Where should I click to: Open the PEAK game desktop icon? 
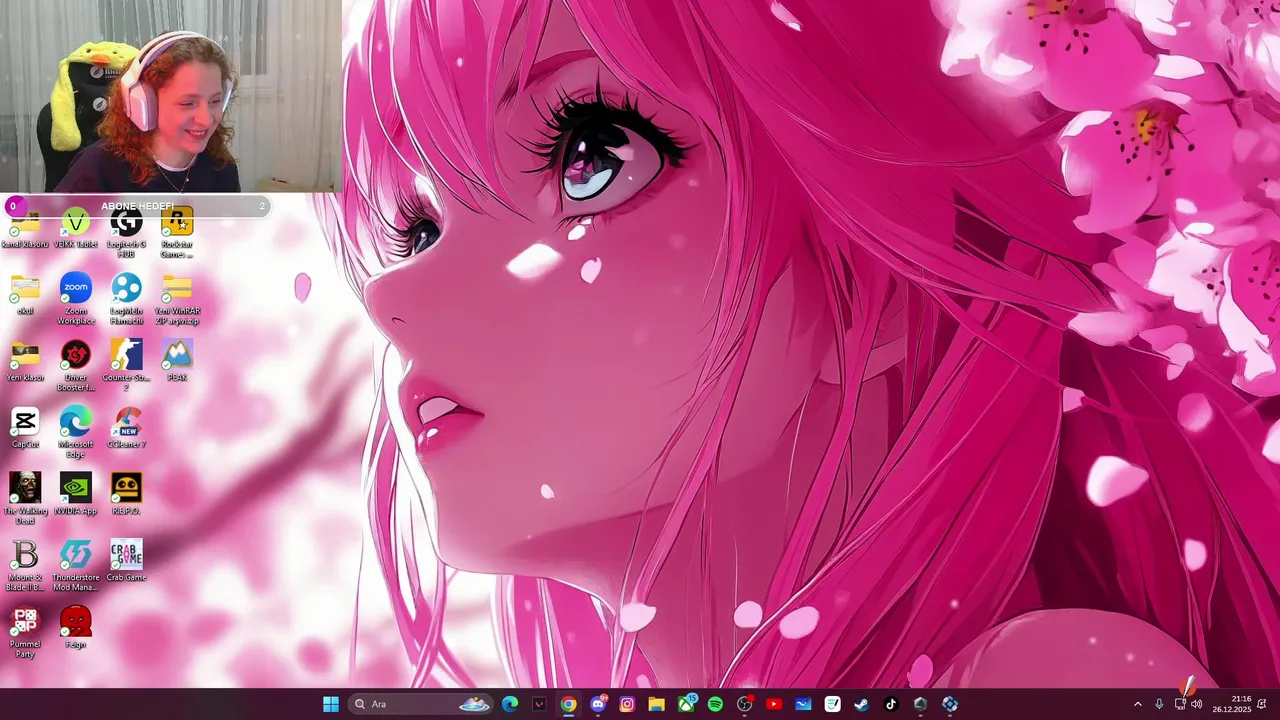pyautogui.click(x=177, y=361)
